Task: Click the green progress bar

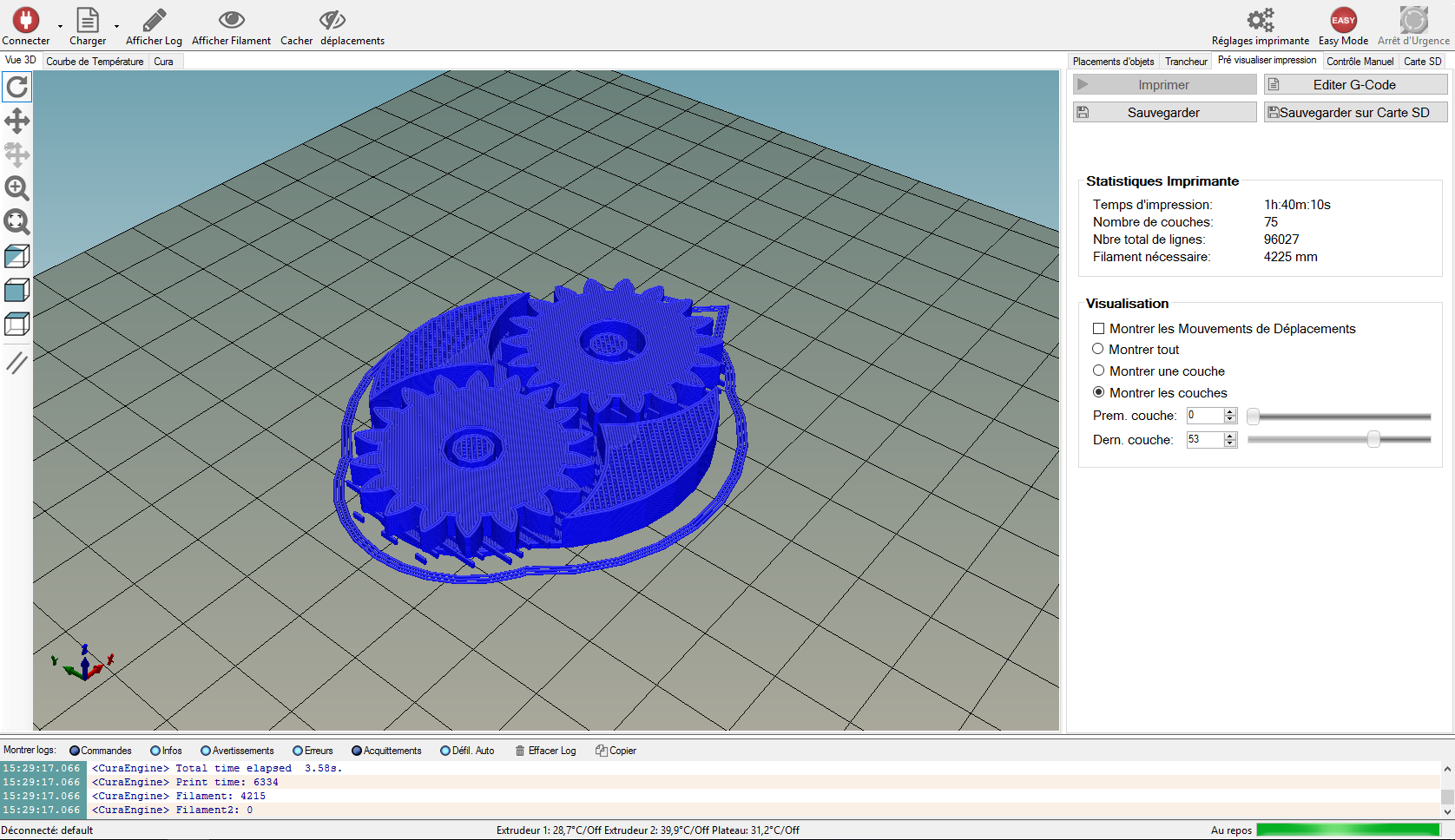Action: pyautogui.click(x=1348, y=830)
